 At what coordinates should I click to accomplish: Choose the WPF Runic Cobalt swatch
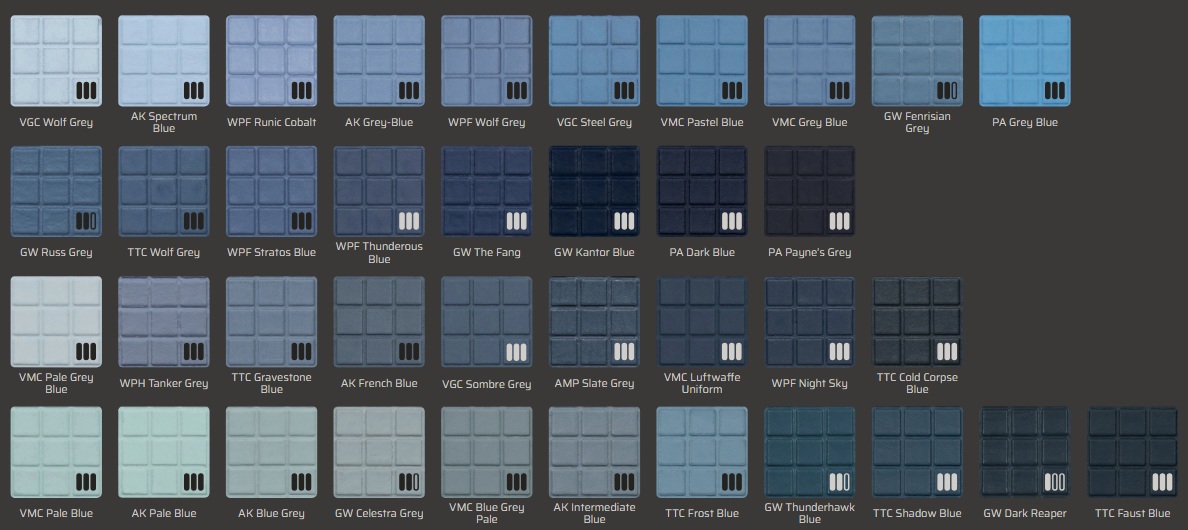click(271, 61)
